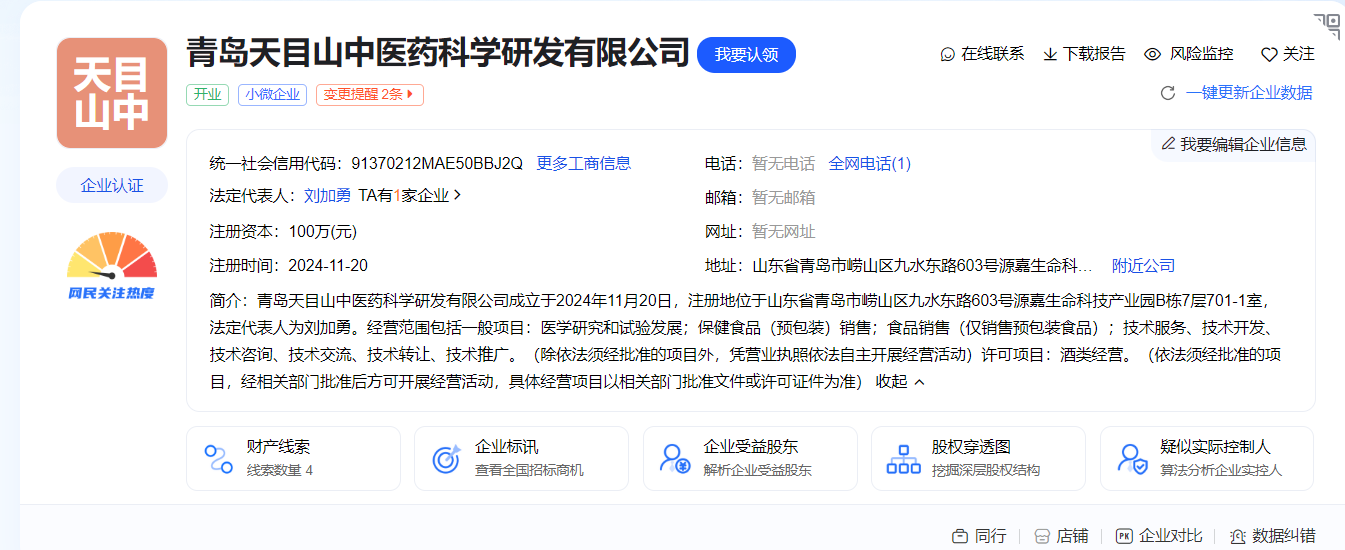Click the 开业 status tag
1345x550 pixels.
(207, 95)
